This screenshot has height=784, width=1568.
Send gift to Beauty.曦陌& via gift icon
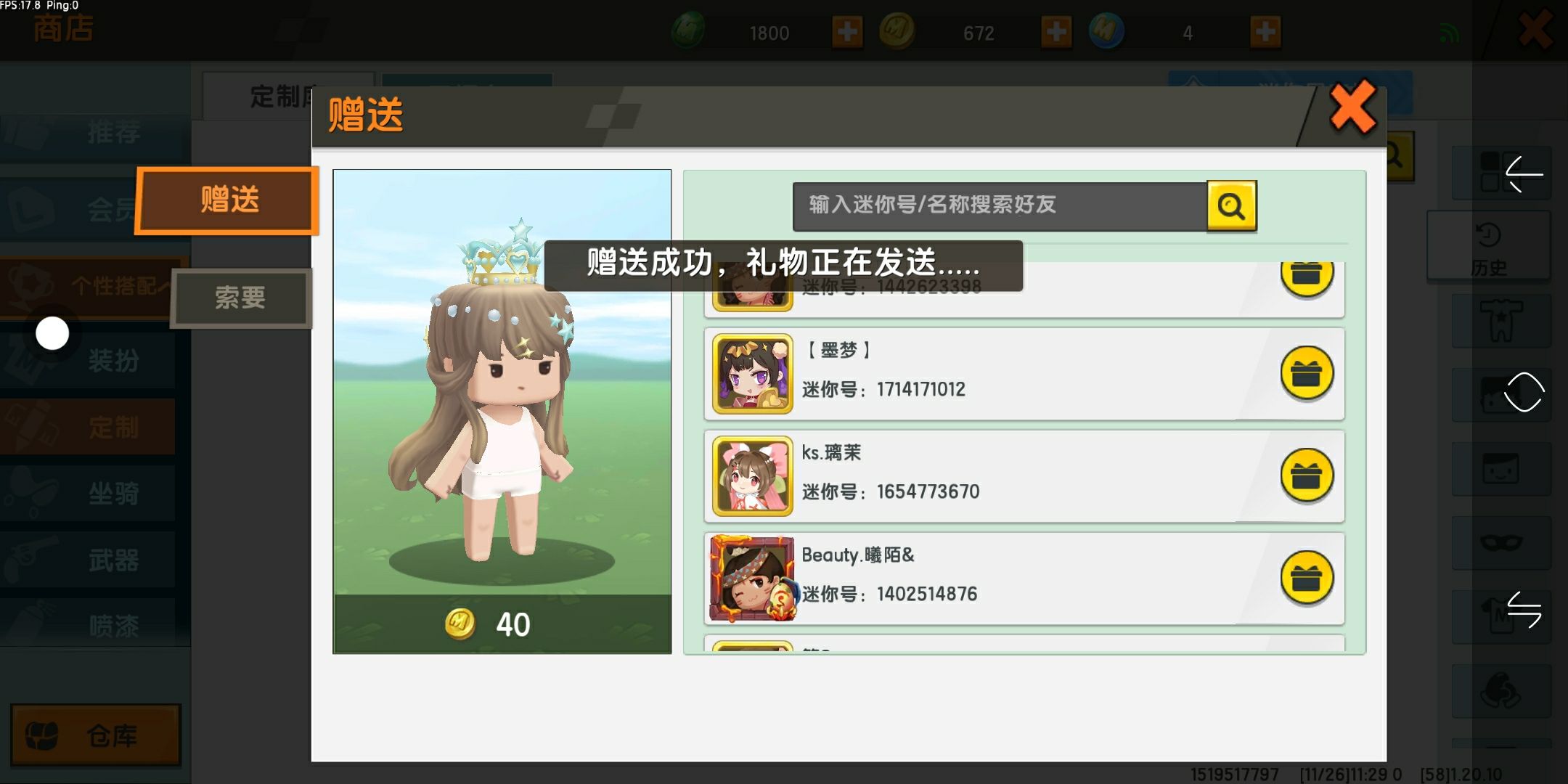[x=1307, y=579]
